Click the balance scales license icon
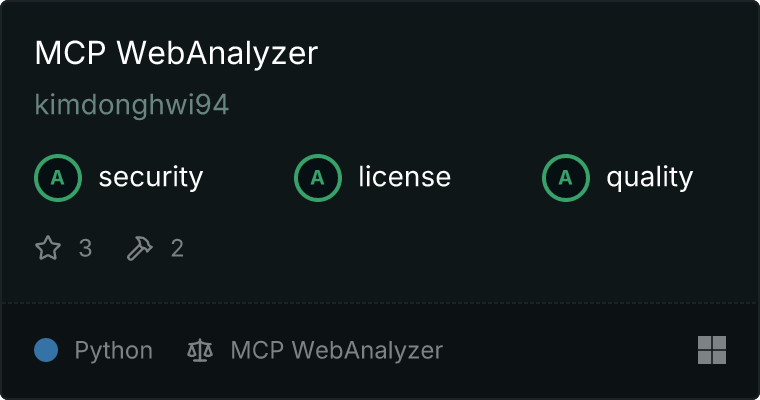The width and height of the screenshot is (760, 400). [x=200, y=350]
